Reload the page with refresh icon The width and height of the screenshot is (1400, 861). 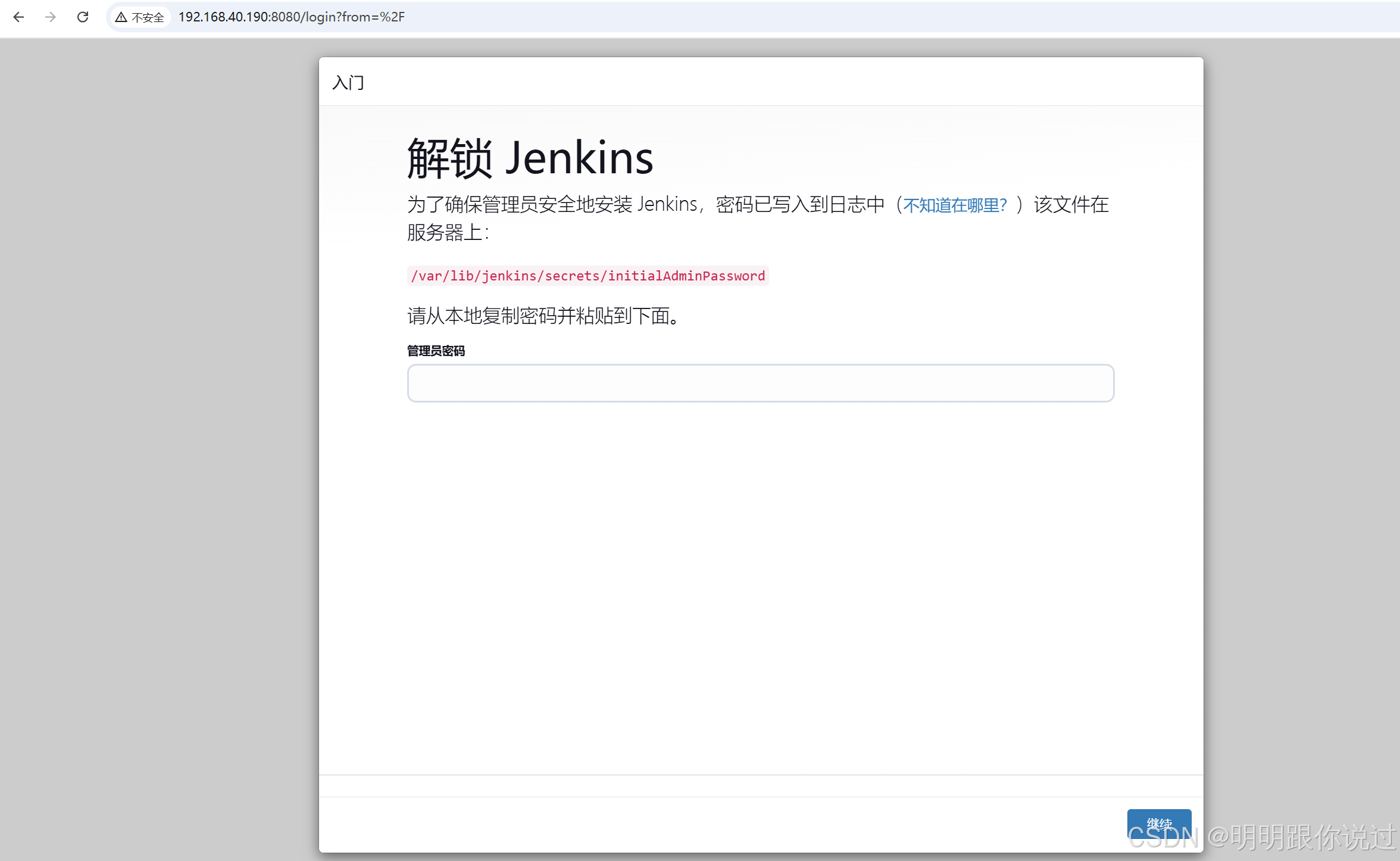[x=83, y=17]
